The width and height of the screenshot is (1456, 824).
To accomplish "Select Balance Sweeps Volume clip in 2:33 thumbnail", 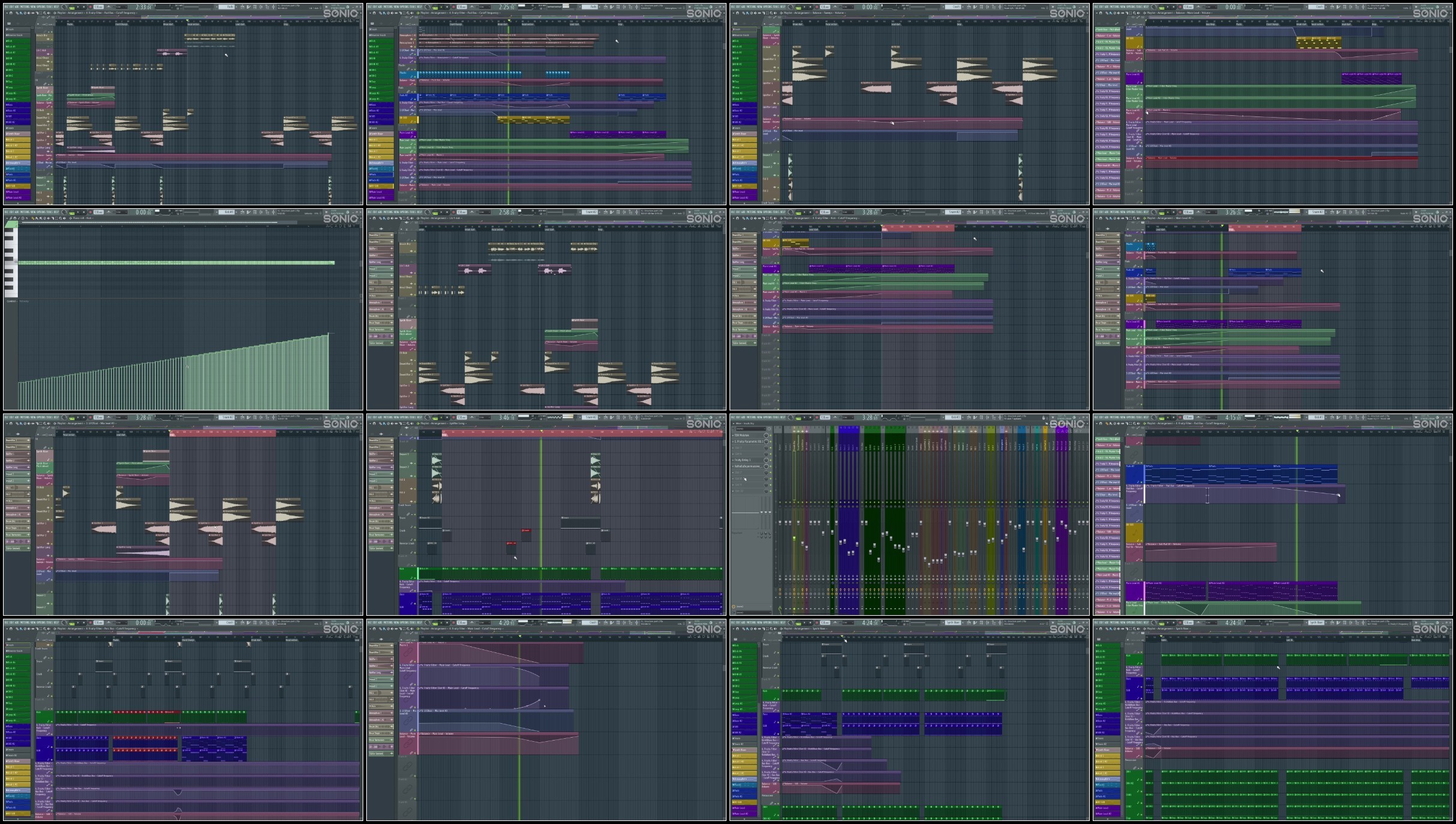I will tap(192, 157).
